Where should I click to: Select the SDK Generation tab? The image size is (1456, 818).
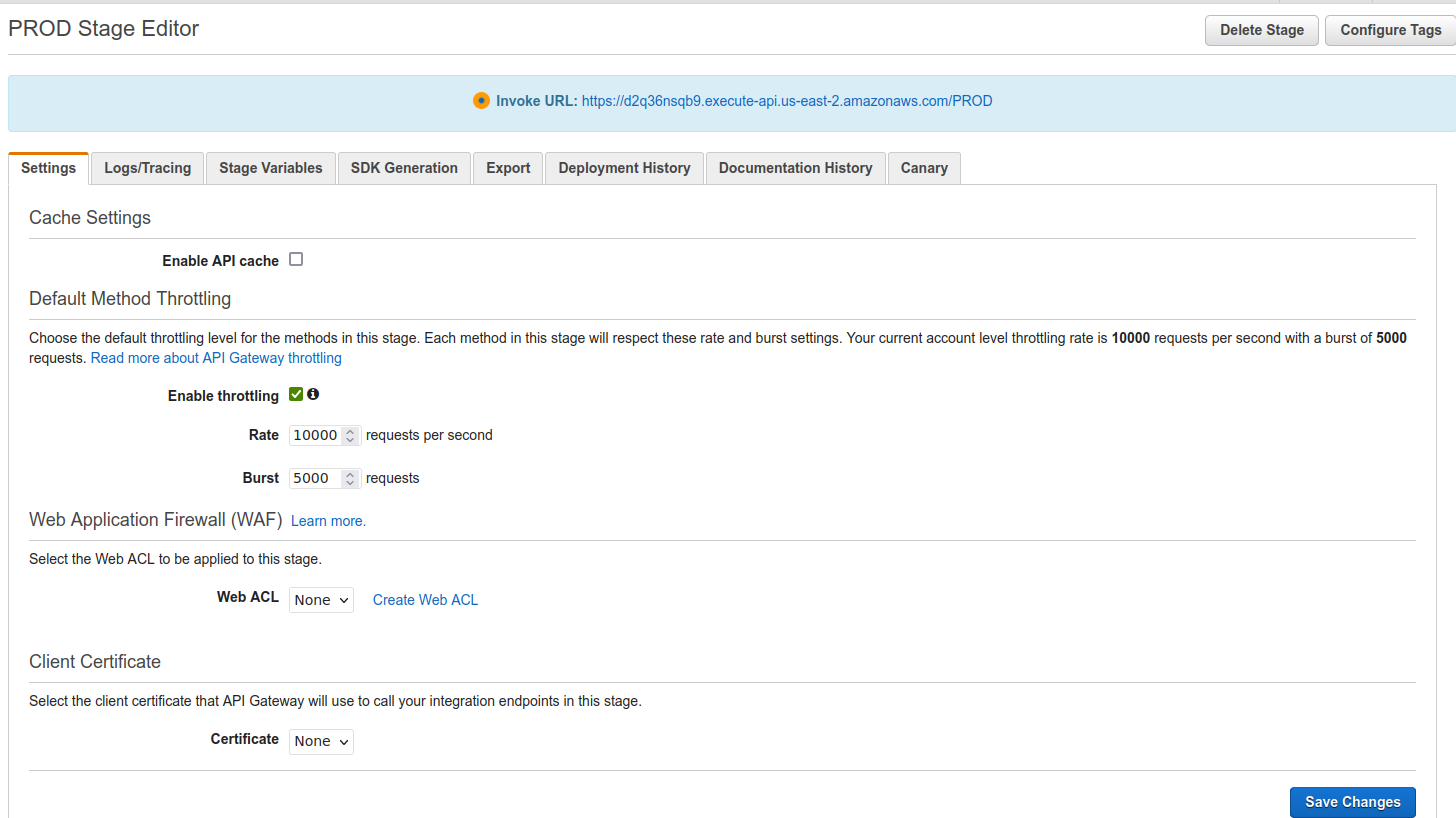[404, 167]
